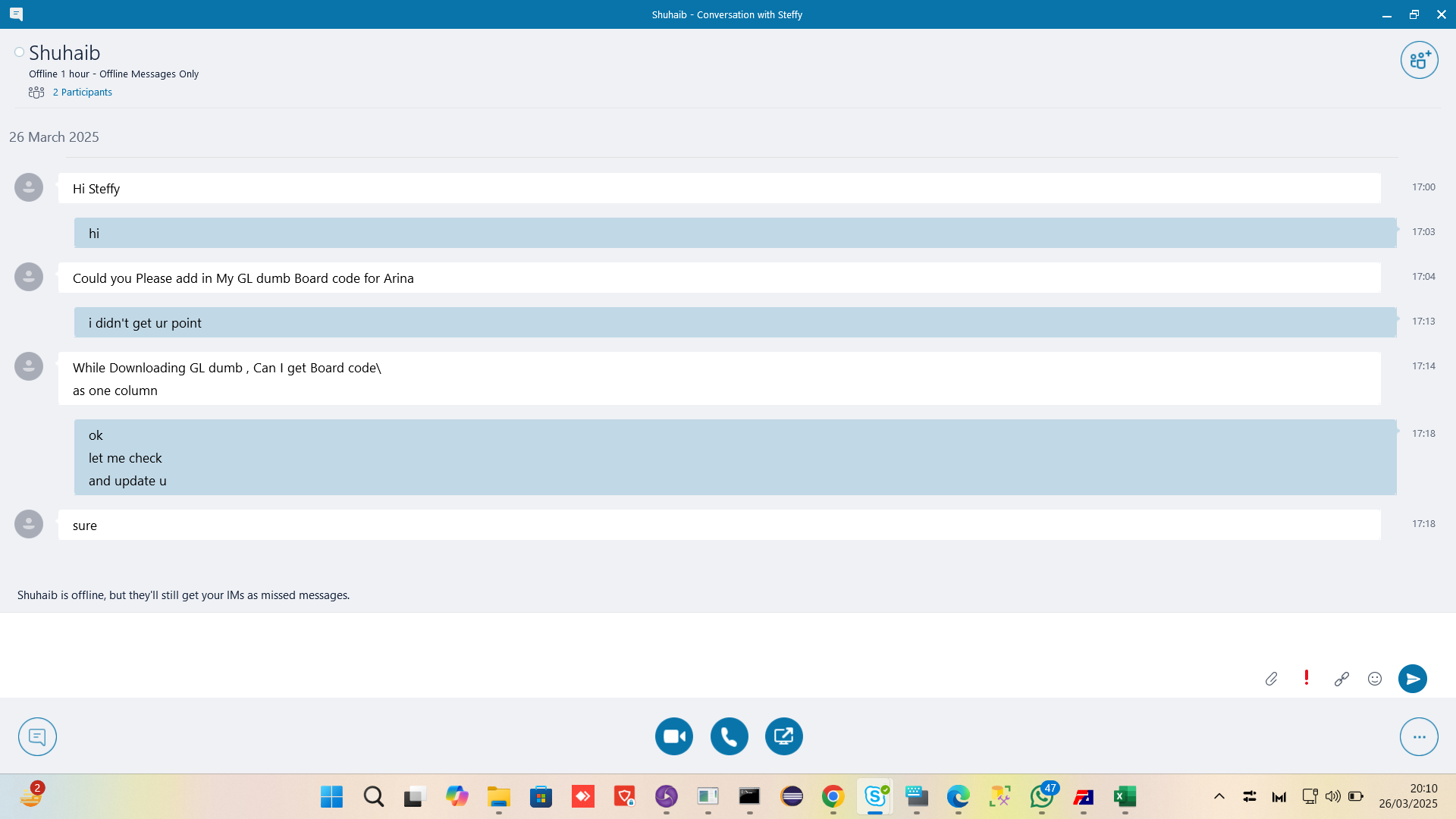The width and height of the screenshot is (1456, 819).
Task: Open the 2 Participants link
Action: 82,93
